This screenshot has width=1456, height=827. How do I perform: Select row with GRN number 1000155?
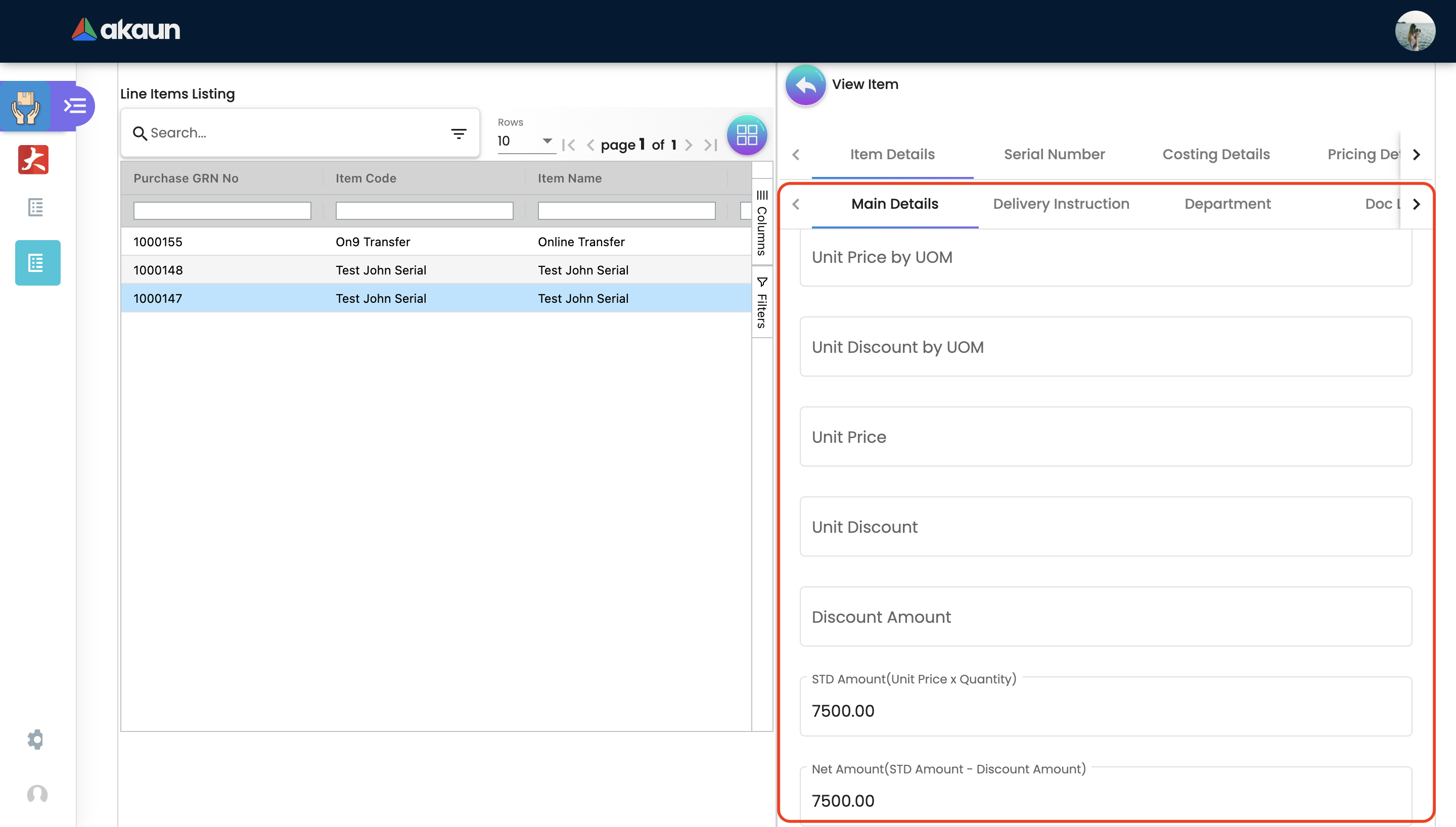(x=158, y=242)
